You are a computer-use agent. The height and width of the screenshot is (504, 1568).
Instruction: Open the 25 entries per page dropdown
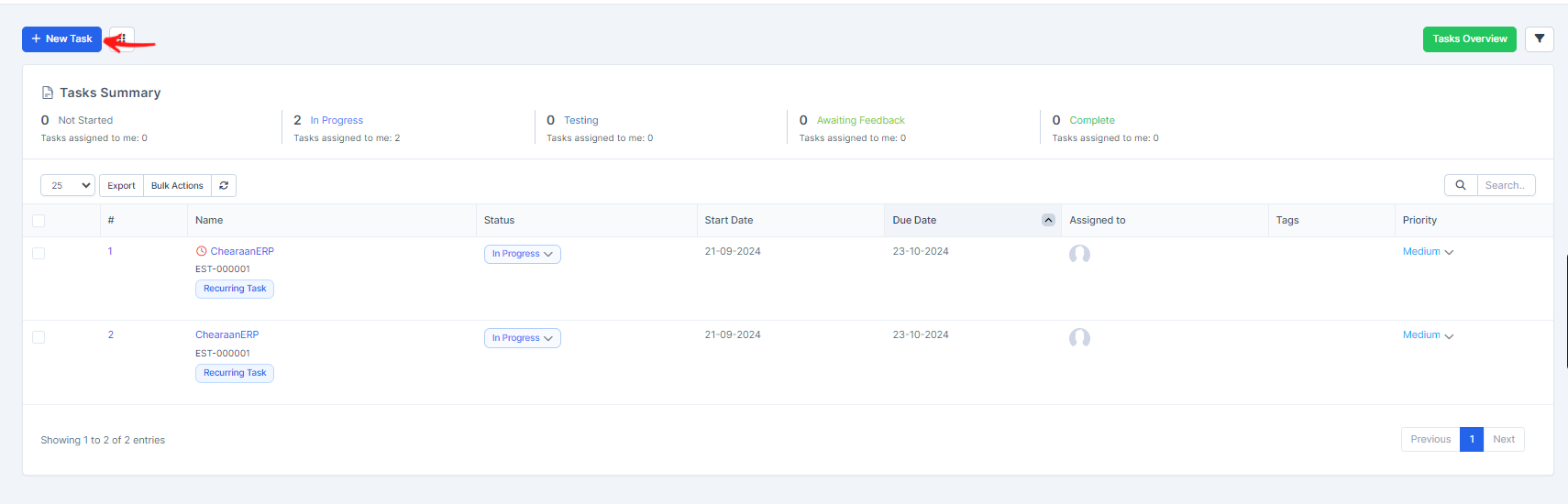[x=68, y=186]
